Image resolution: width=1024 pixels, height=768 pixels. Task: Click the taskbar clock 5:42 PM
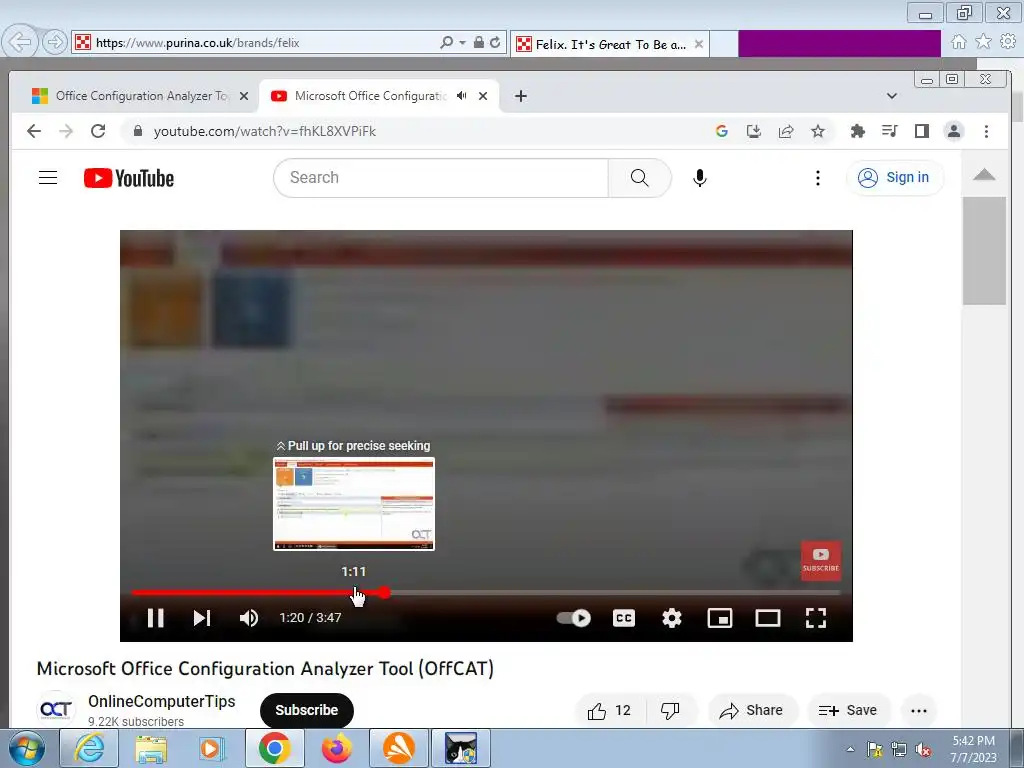pyautogui.click(x=974, y=748)
